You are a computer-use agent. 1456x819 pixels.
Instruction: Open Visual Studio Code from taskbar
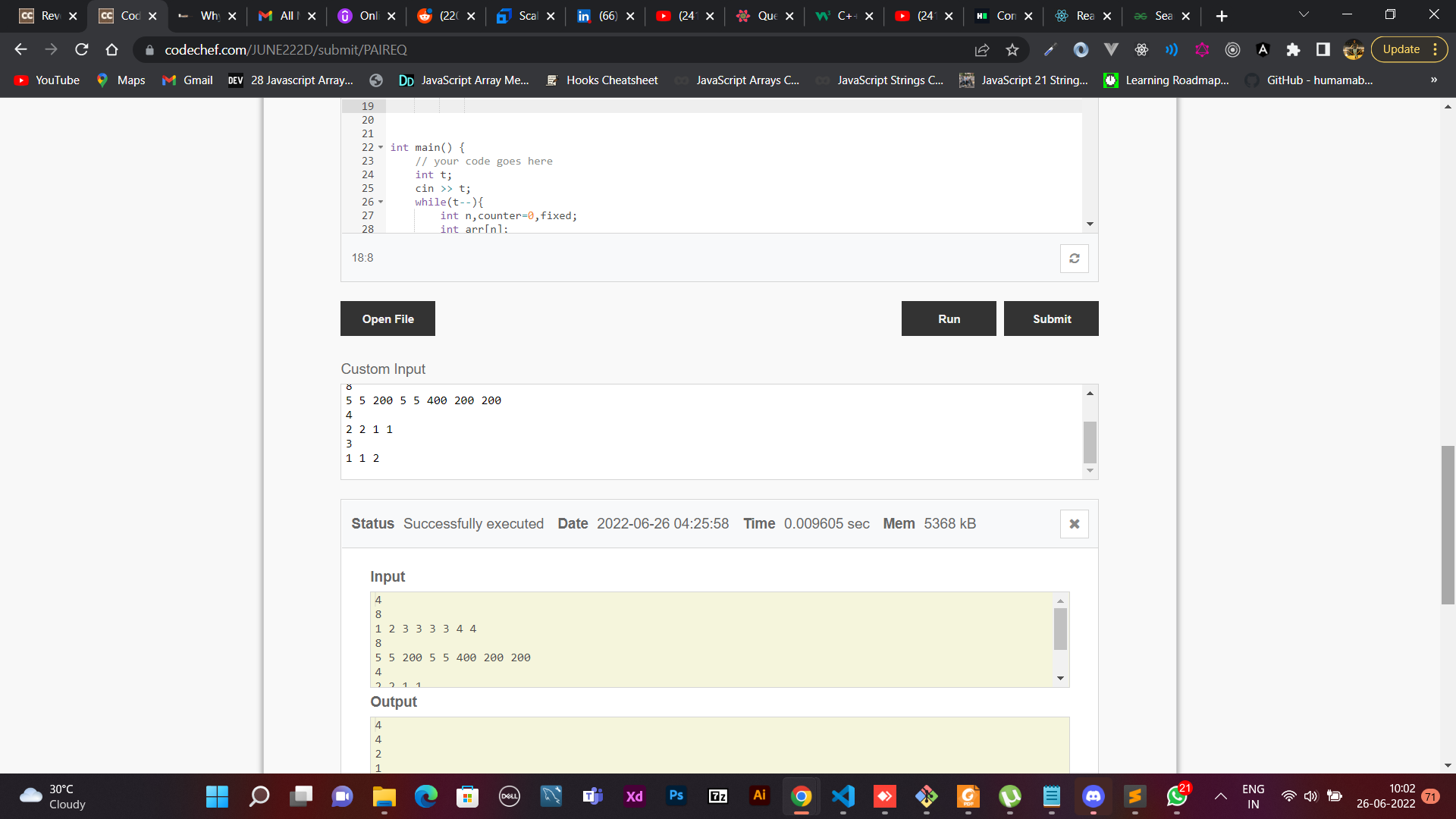click(843, 796)
